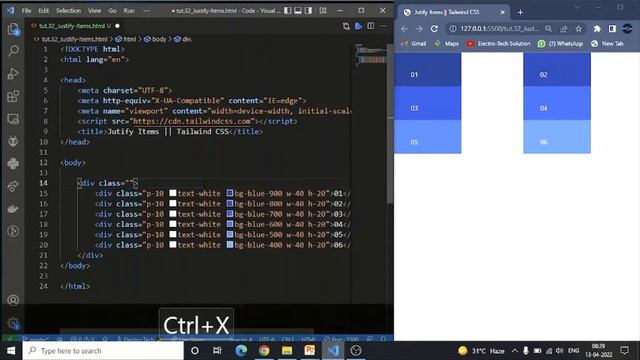Reload the page in Chrome

(x=434, y=29)
